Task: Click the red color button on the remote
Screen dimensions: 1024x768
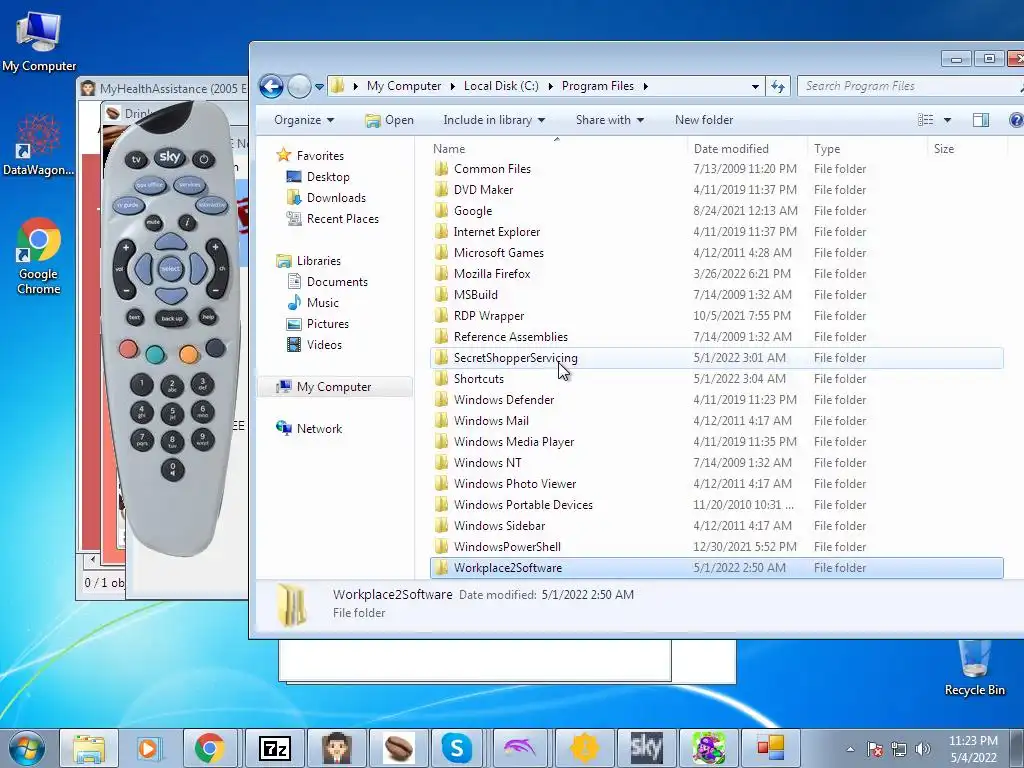Action: 129,349
